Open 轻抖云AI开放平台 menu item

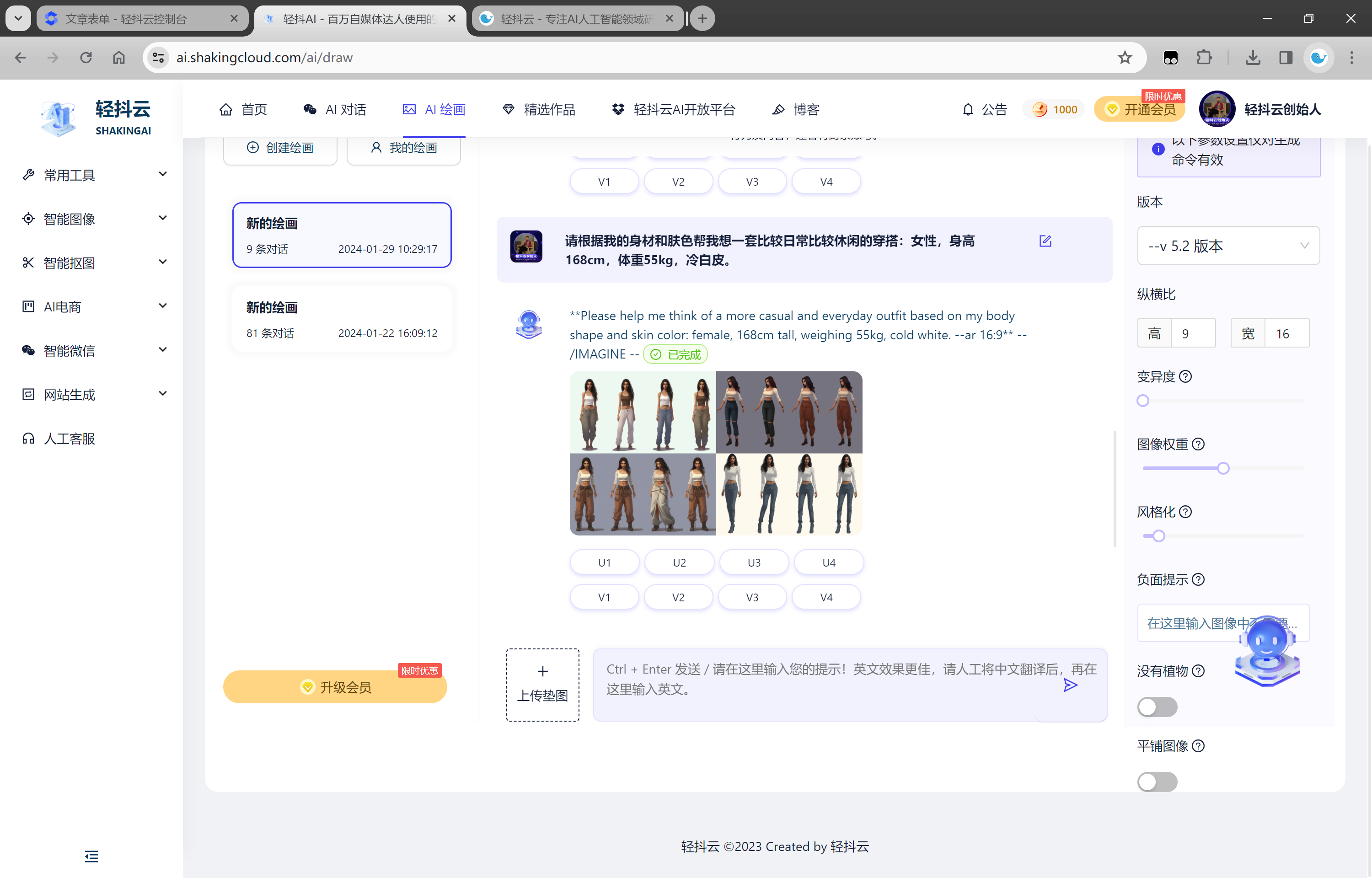point(674,109)
